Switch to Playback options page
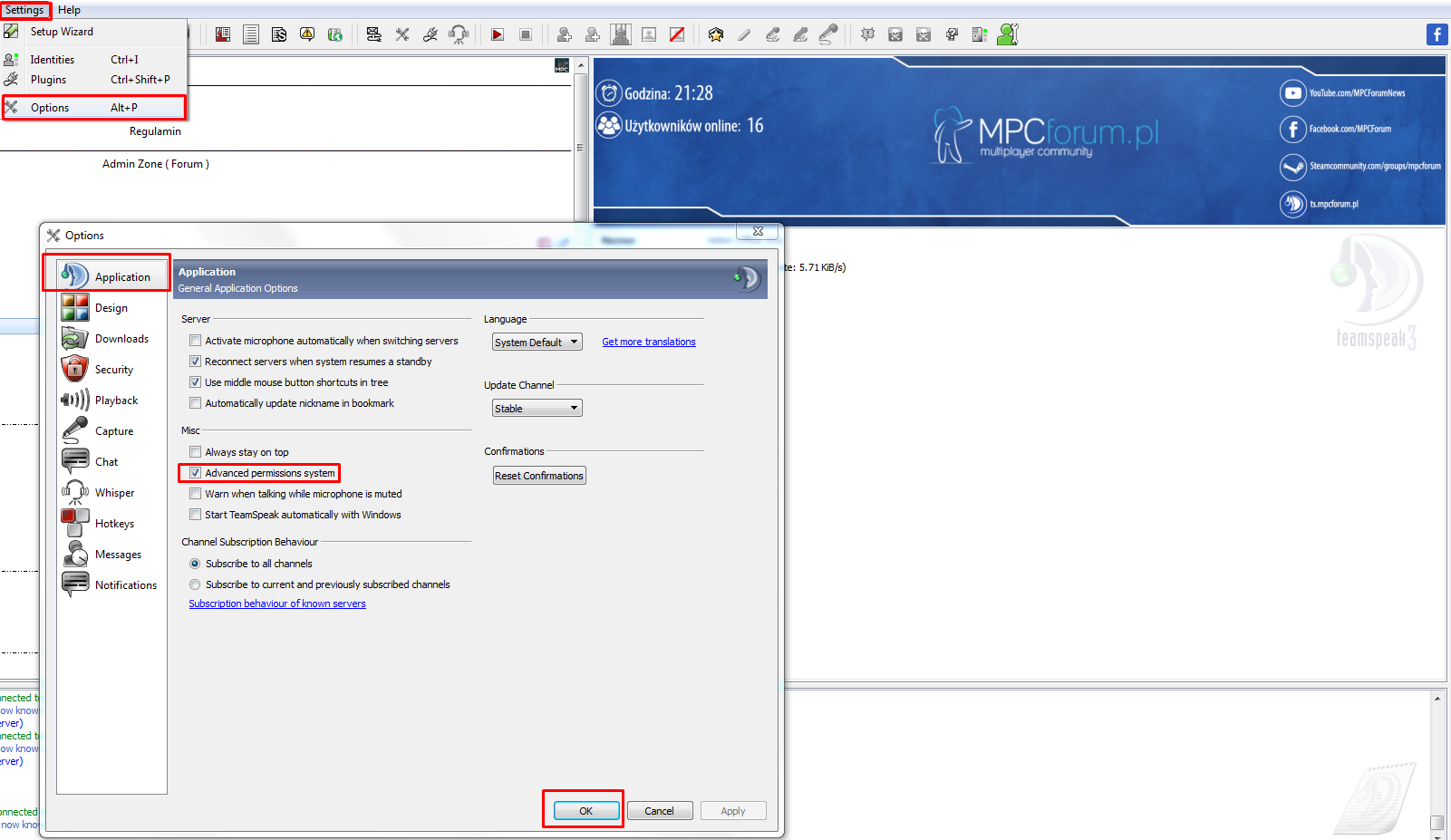Image resolution: width=1451 pixels, height=840 pixels. pos(111,401)
